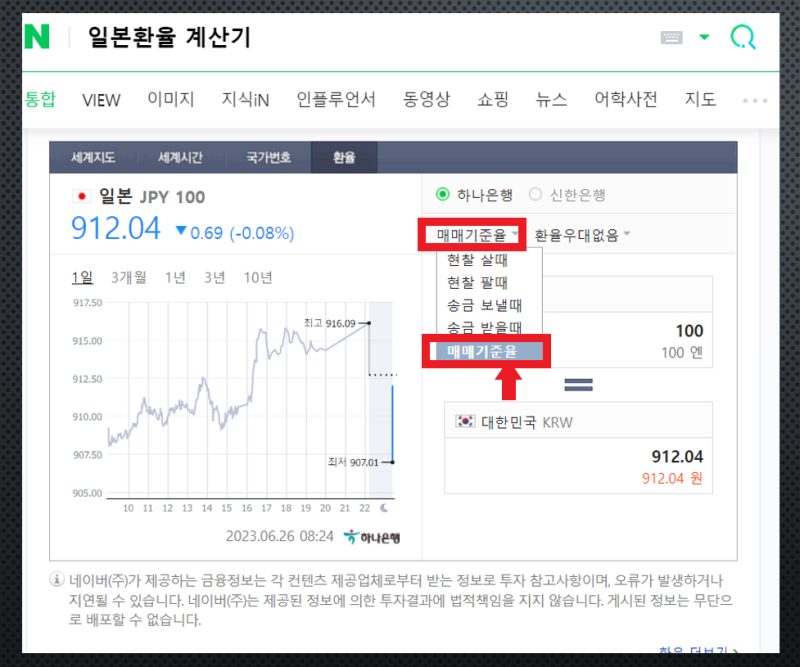Viewport: 800px width, 667px height.
Task: Select the 뉴스 tab
Action: point(552,99)
